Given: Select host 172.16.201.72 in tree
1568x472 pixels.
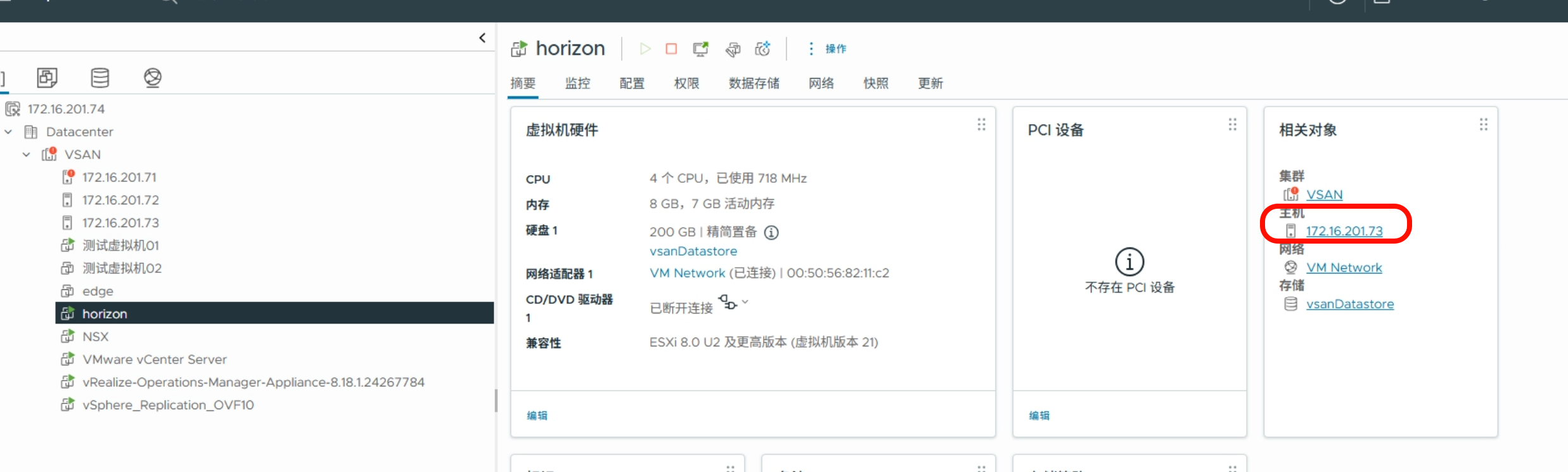Looking at the screenshot, I should (x=120, y=200).
